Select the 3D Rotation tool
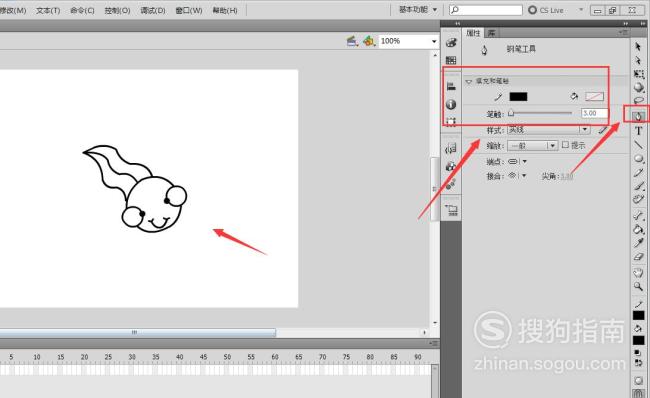Viewport: 650px width, 398px height. point(638,87)
